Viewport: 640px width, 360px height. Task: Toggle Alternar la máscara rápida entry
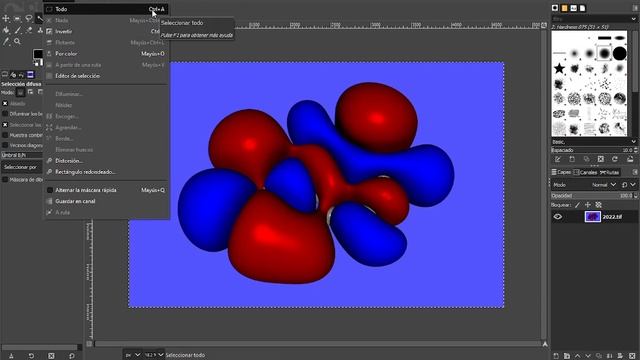tap(106, 190)
